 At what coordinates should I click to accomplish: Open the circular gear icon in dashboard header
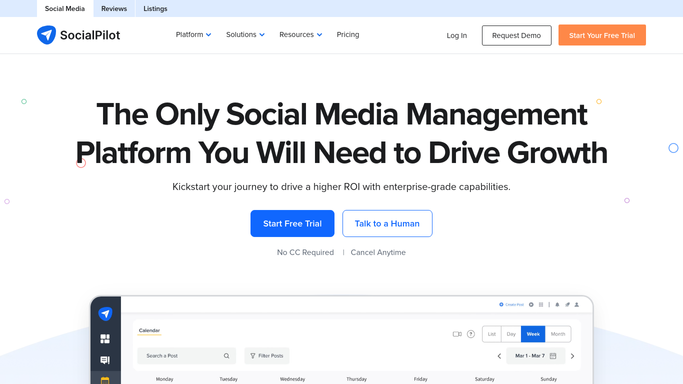(x=531, y=305)
